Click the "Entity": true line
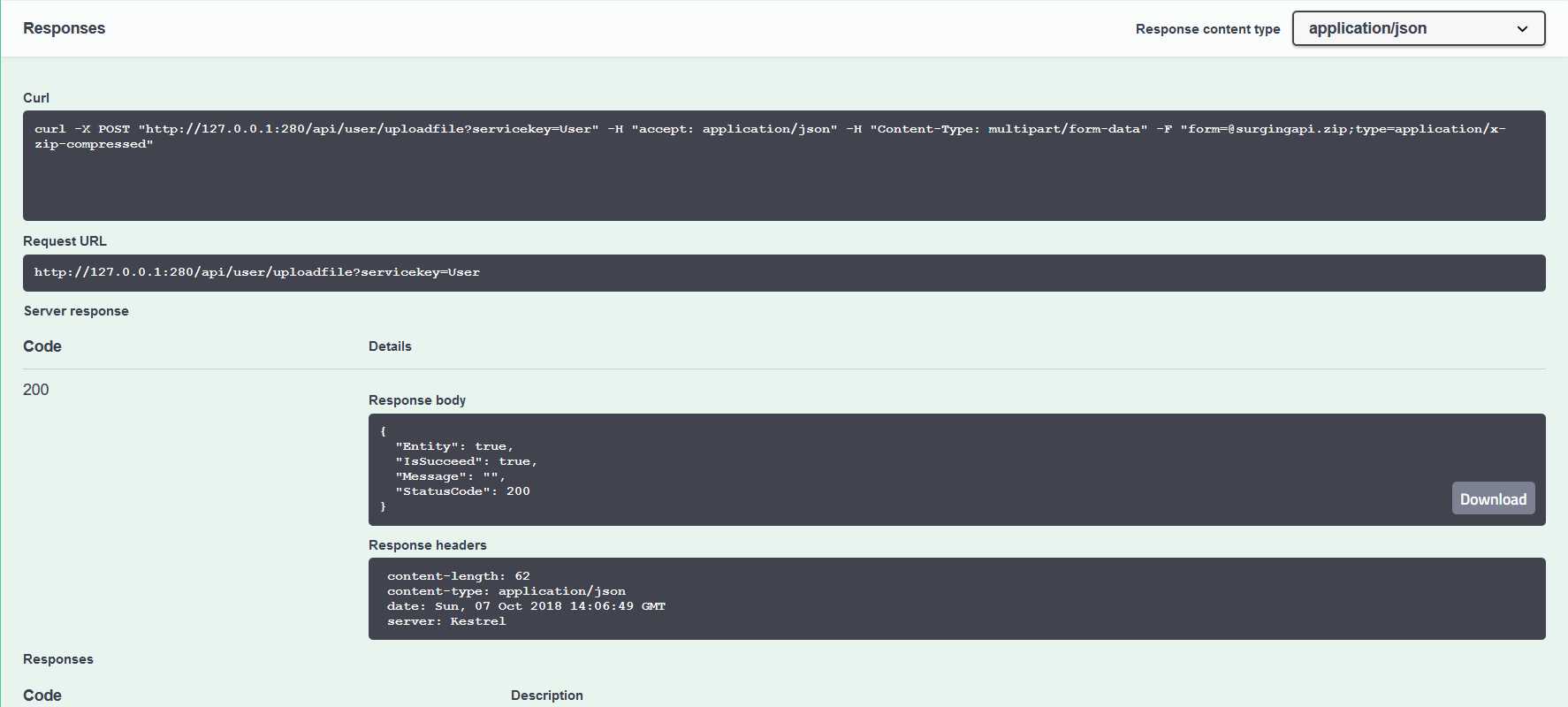The height and width of the screenshot is (707, 1568). (x=454, y=446)
